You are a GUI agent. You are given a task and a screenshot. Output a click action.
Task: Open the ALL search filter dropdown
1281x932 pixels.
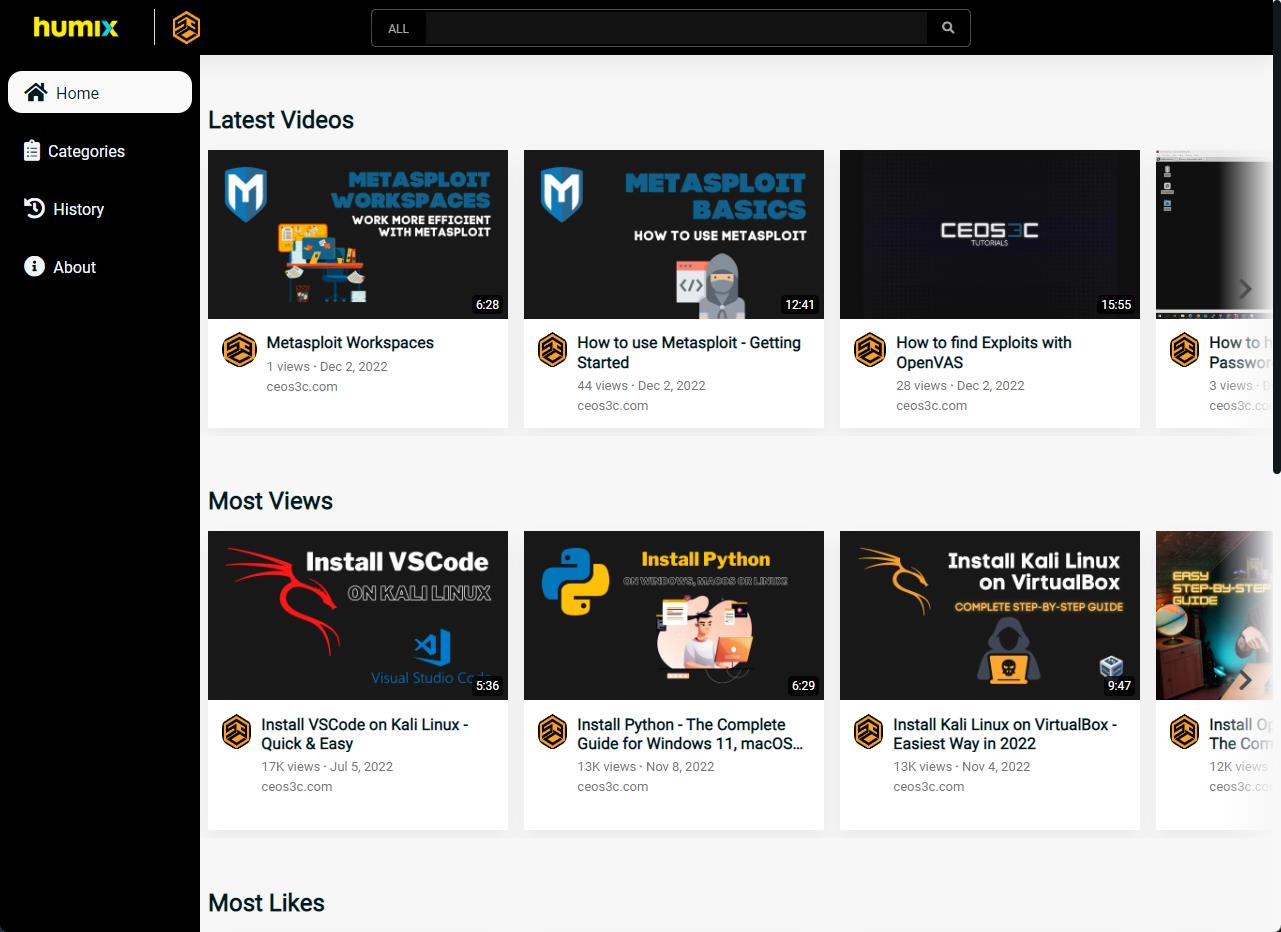coord(399,28)
